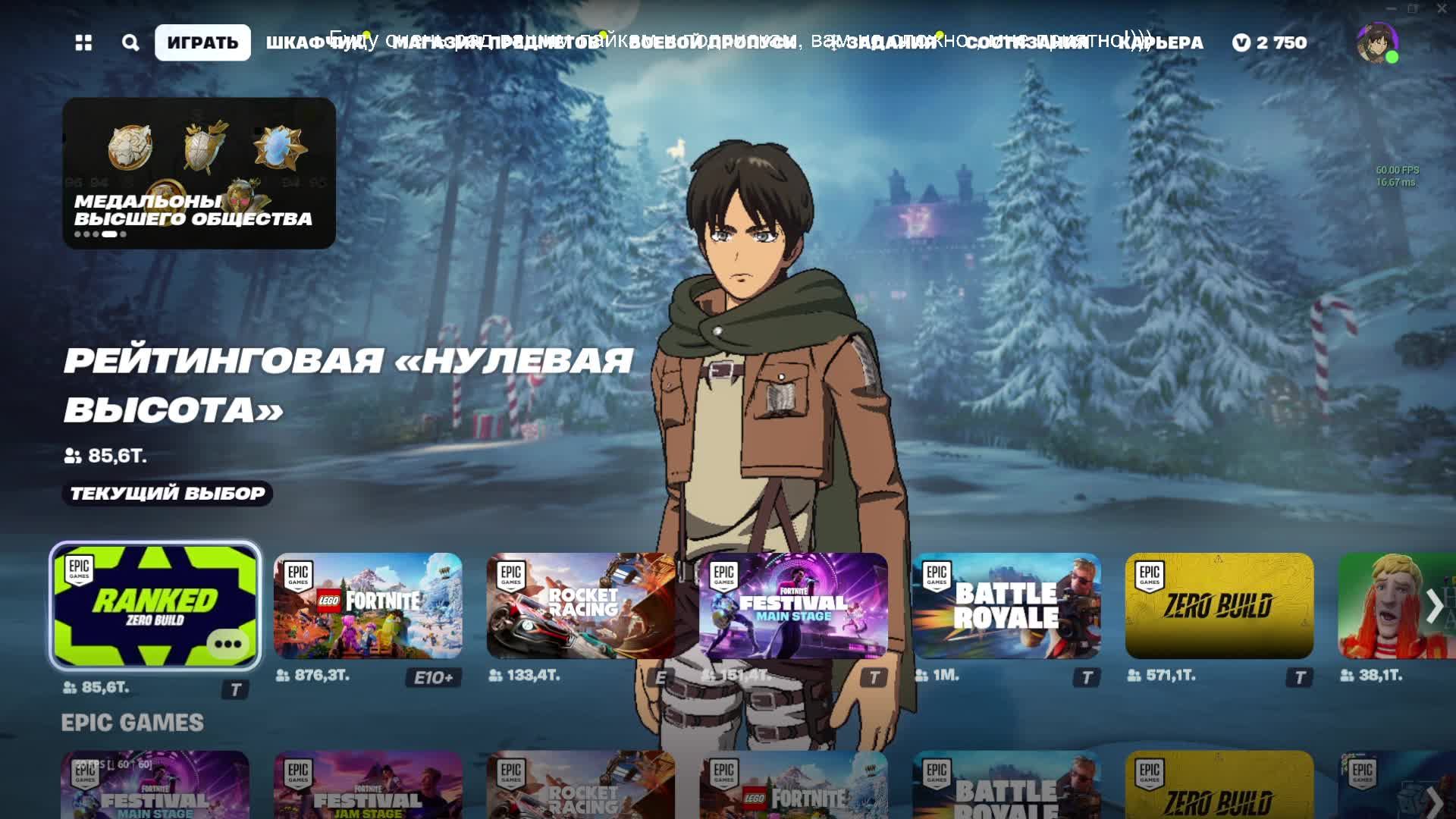Select the ИГРАТЬ tab
The width and height of the screenshot is (1456, 819).
202,42
